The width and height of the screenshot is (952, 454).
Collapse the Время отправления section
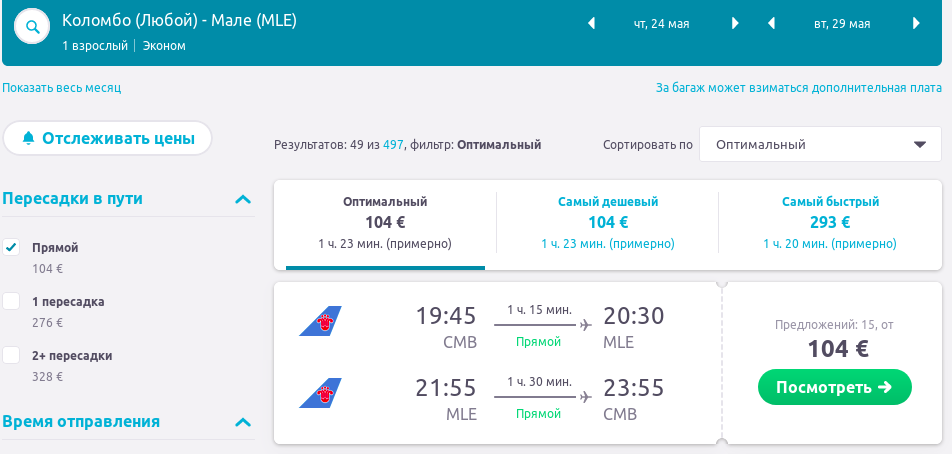coord(243,422)
